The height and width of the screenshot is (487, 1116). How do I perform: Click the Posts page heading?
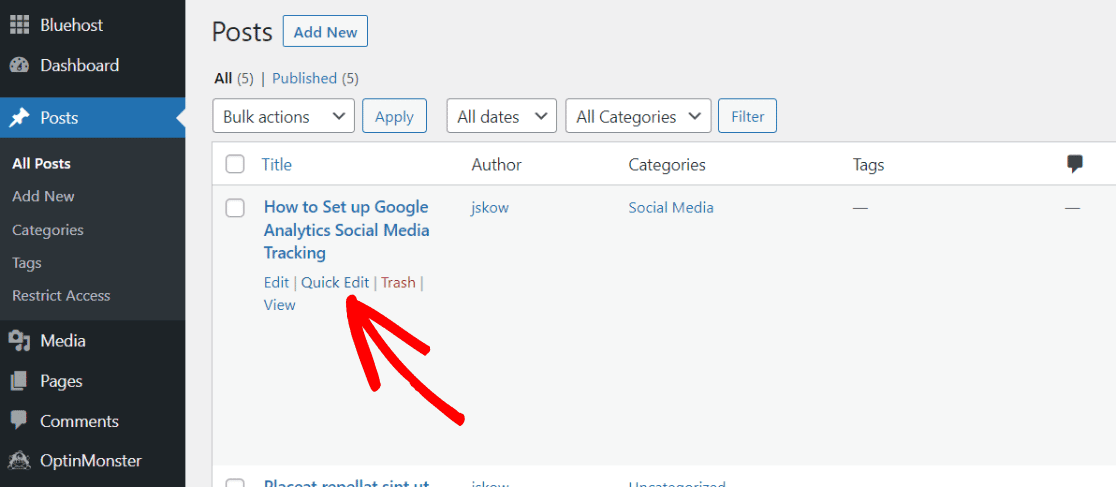pyautogui.click(x=243, y=32)
